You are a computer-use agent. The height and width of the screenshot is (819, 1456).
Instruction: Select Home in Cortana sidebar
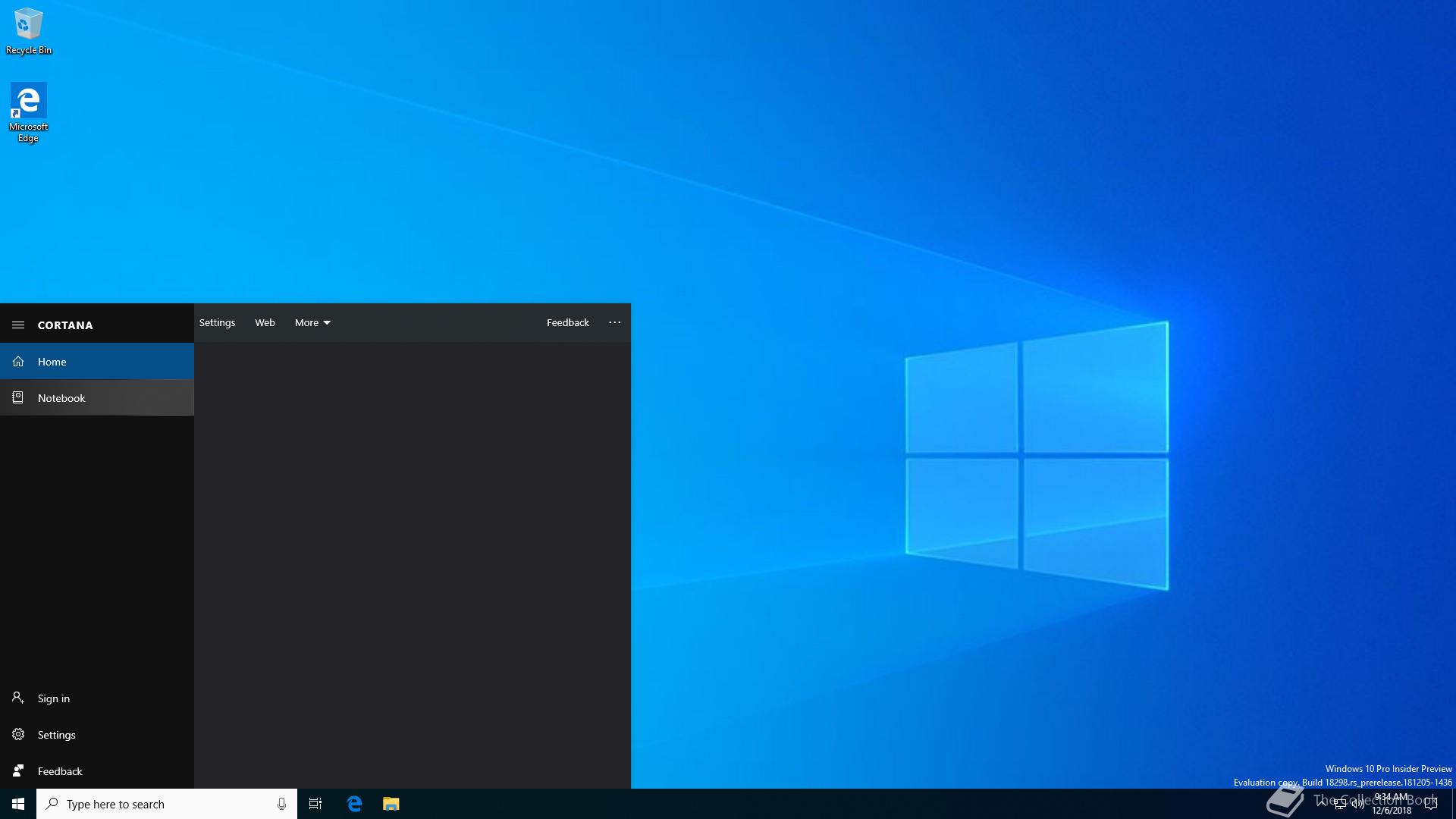pyautogui.click(x=97, y=362)
